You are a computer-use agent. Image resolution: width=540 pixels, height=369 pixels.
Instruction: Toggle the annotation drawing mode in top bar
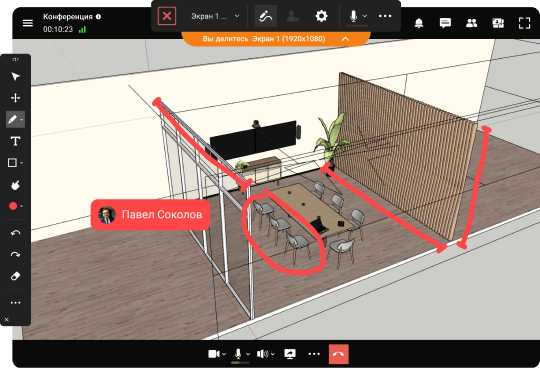click(x=266, y=16)
